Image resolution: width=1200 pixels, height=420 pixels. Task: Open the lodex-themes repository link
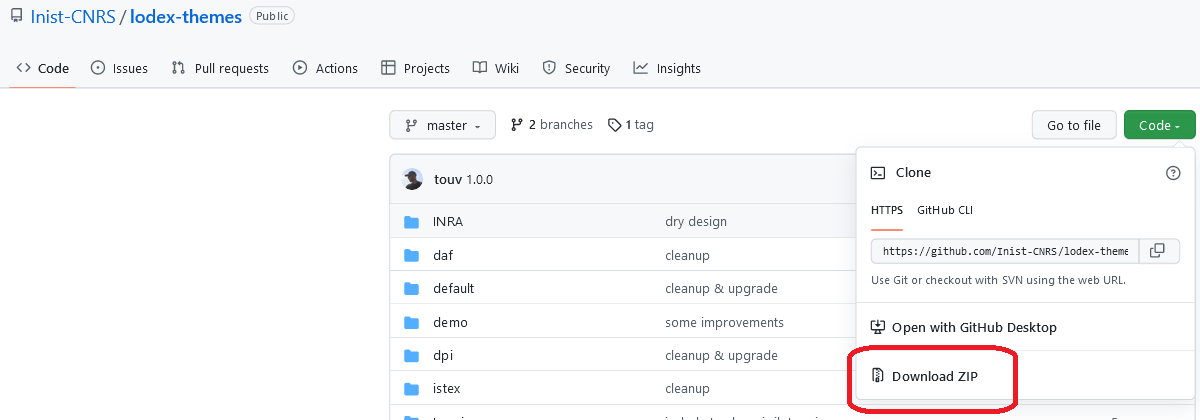click(186, 17)
